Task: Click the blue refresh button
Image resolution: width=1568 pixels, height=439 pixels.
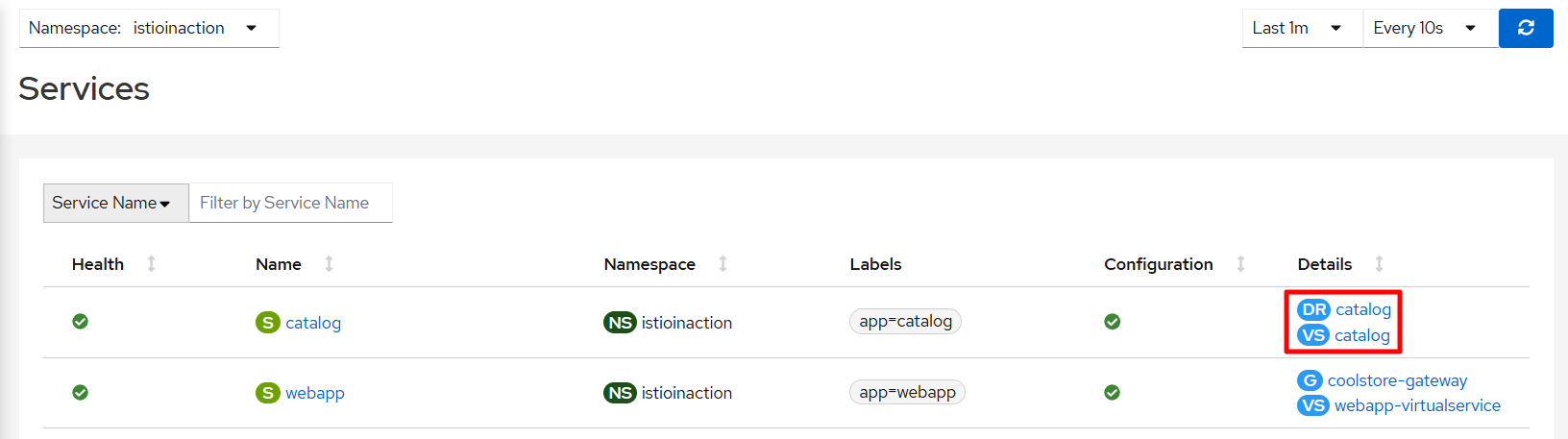Action: (1526, 28)
